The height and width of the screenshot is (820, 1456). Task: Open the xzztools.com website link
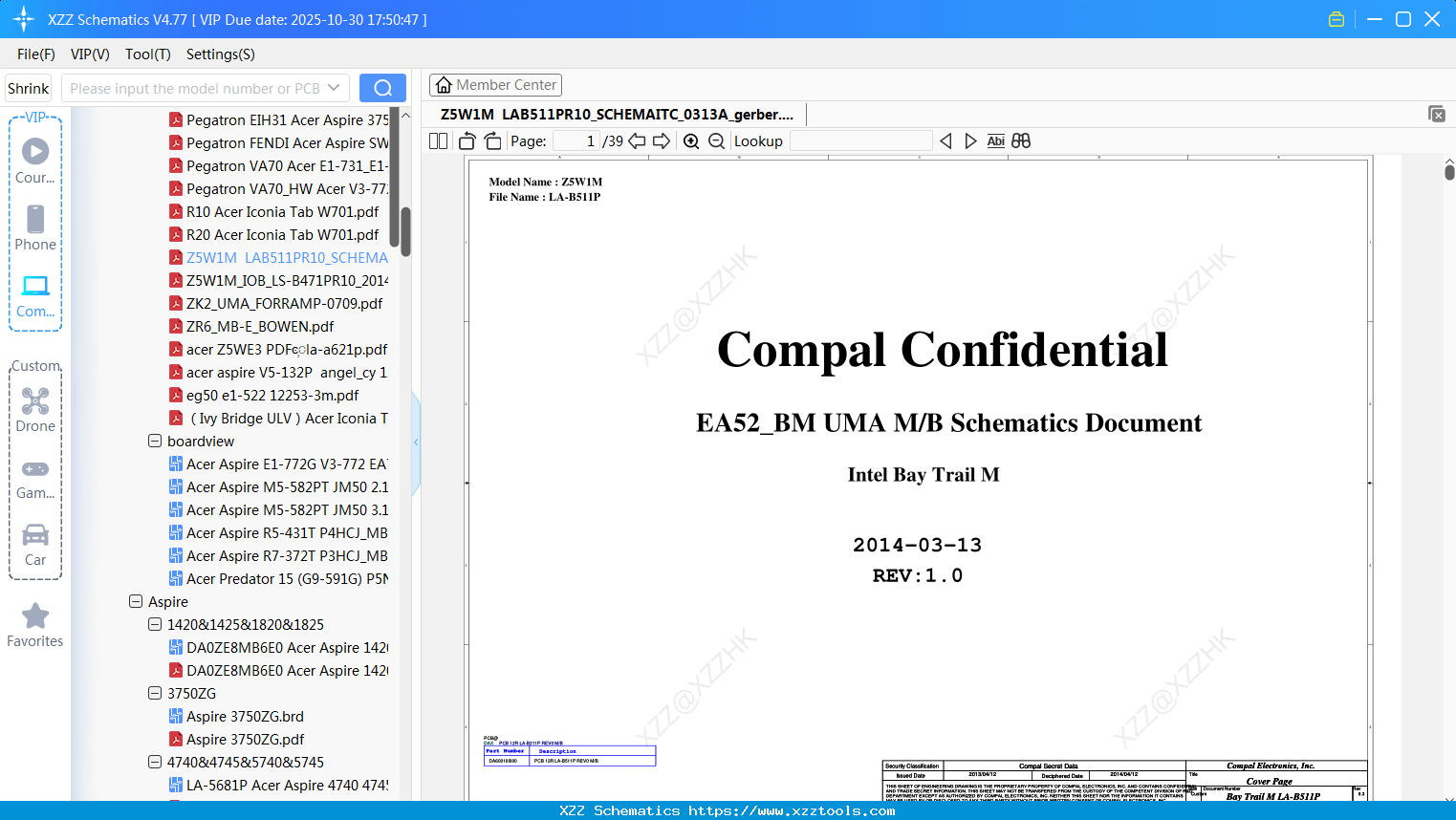pyautogui.click(x=793, y=811)
